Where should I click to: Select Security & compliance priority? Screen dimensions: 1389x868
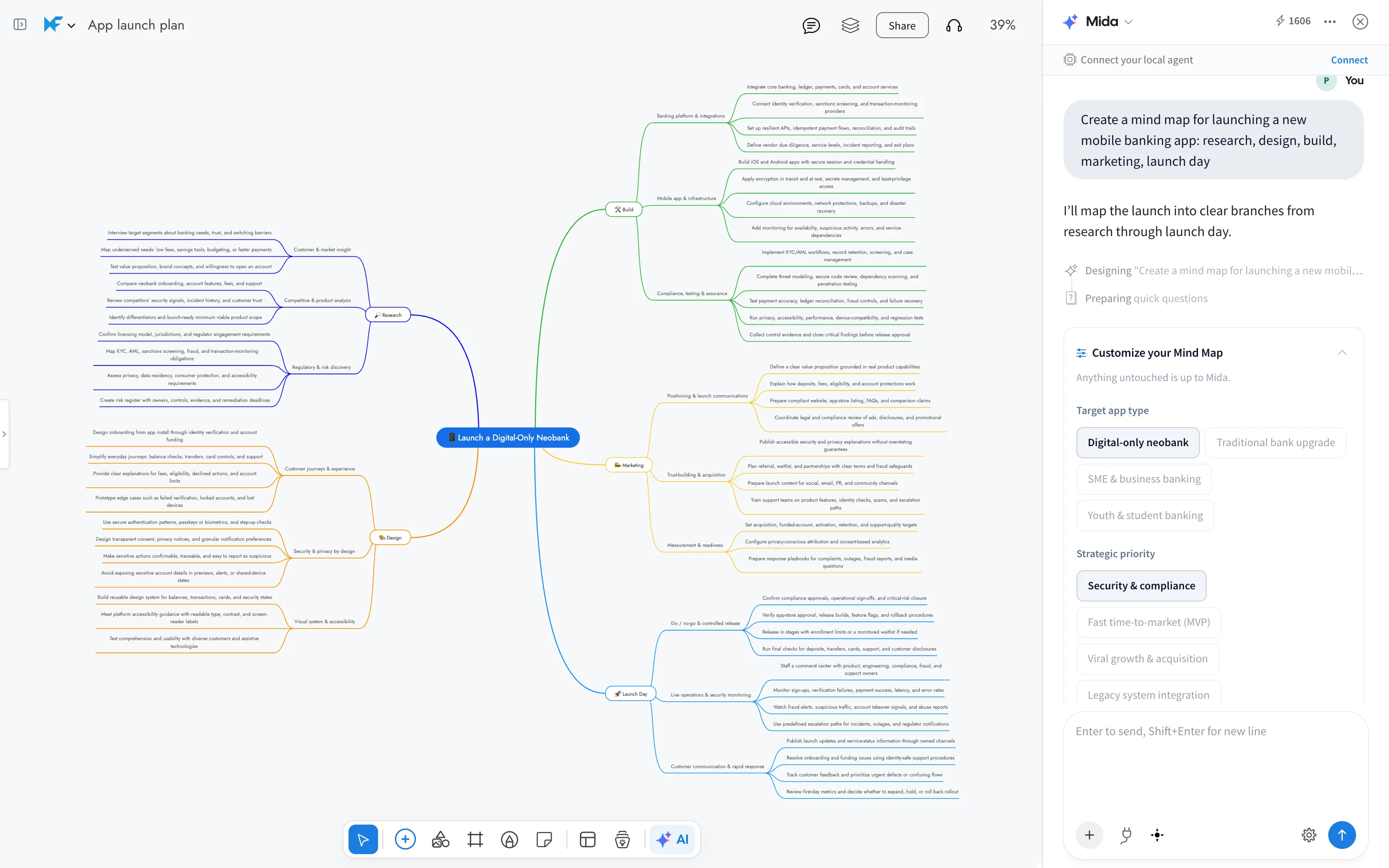[1141, 585]
